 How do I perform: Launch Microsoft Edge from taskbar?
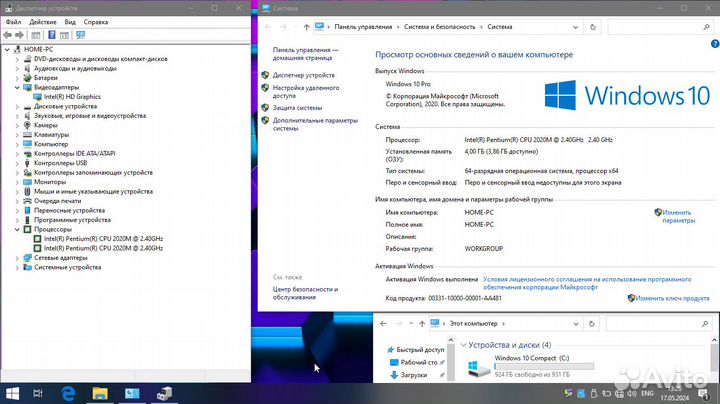68,393
